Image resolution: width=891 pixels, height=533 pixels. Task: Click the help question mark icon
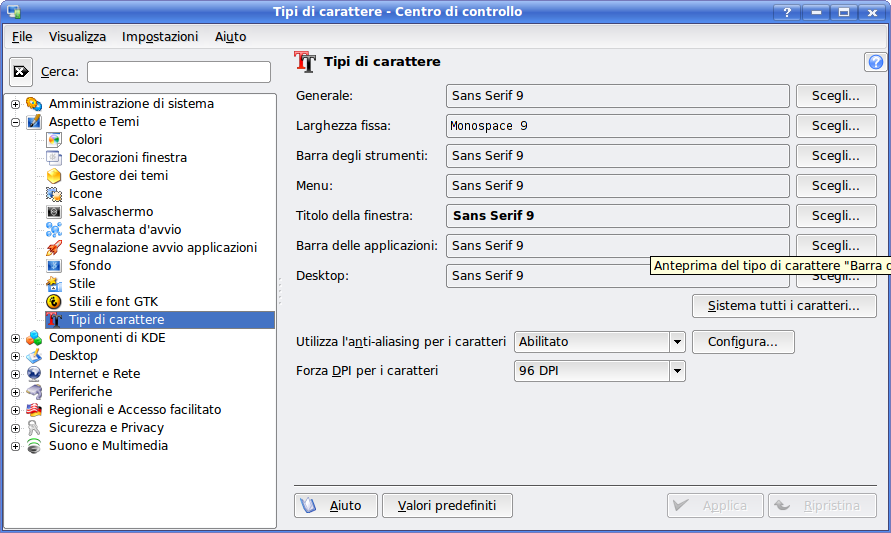coord(875,62)
